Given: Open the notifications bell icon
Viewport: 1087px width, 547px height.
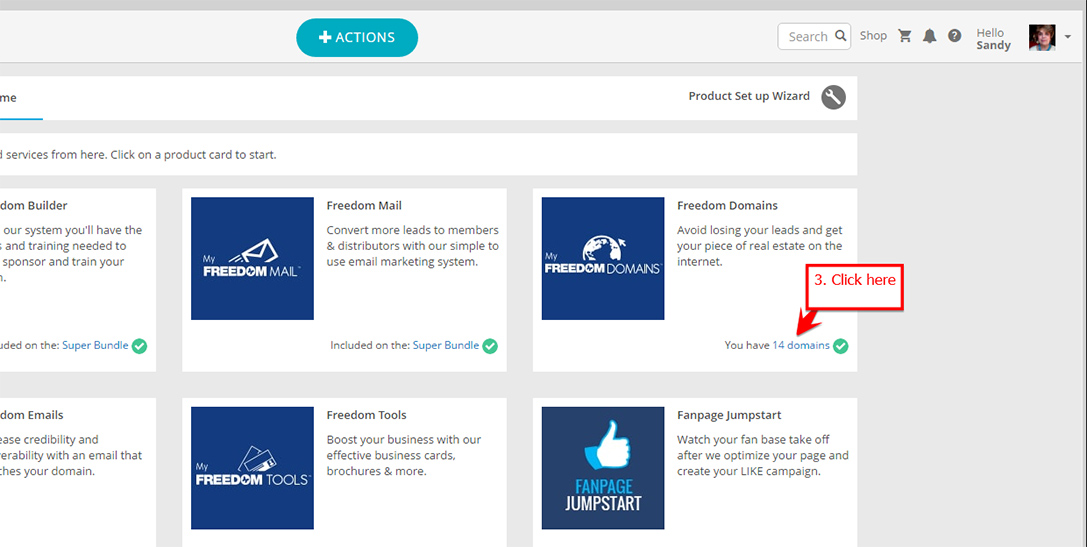Looking at the screenshot, I should pyautogui.click(x=930, y=36).
